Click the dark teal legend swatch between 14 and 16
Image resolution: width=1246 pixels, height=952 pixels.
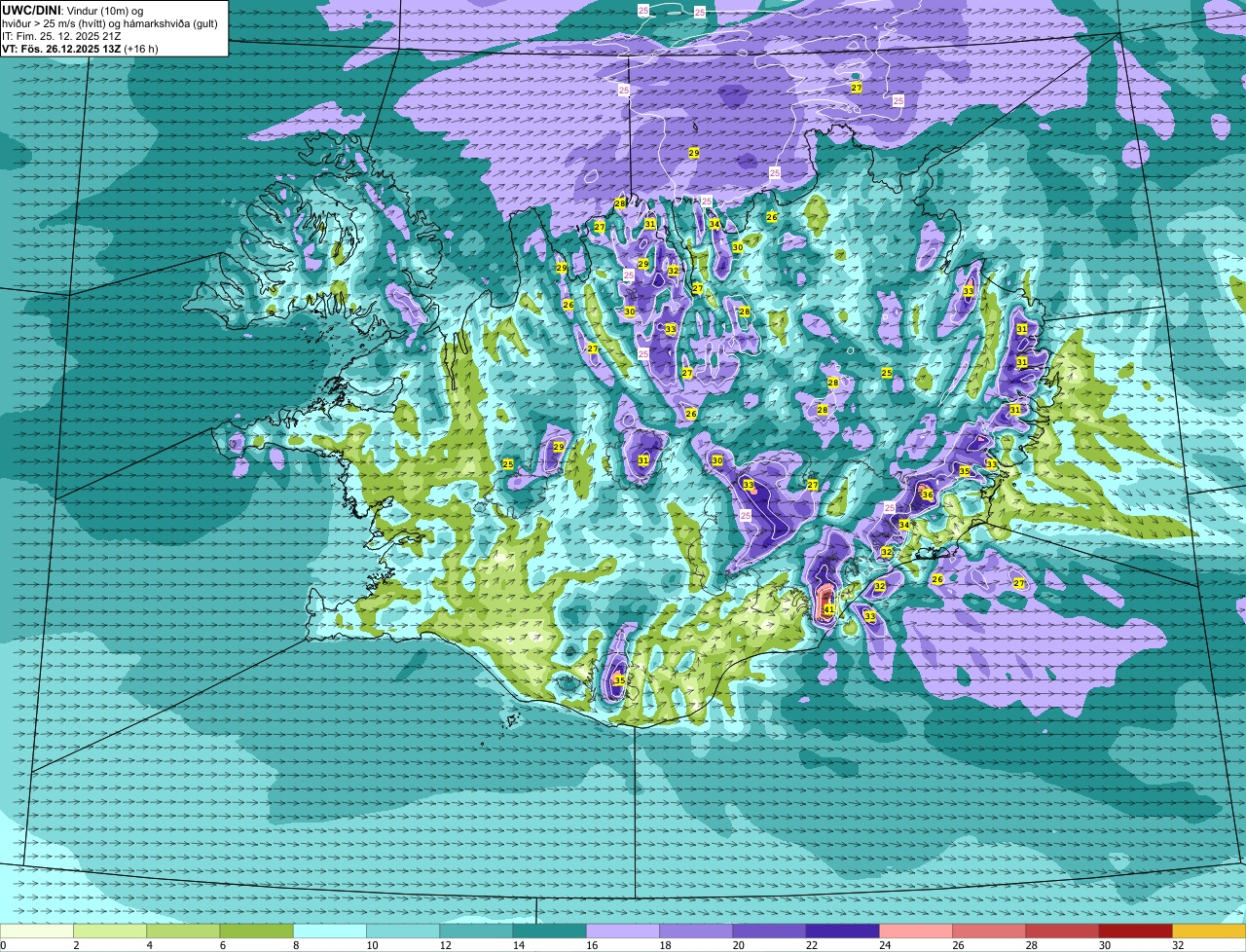(550, 932)
